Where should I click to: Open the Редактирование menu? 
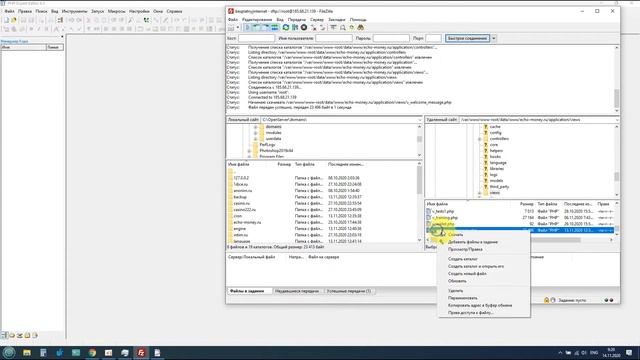tap(257, 20)
